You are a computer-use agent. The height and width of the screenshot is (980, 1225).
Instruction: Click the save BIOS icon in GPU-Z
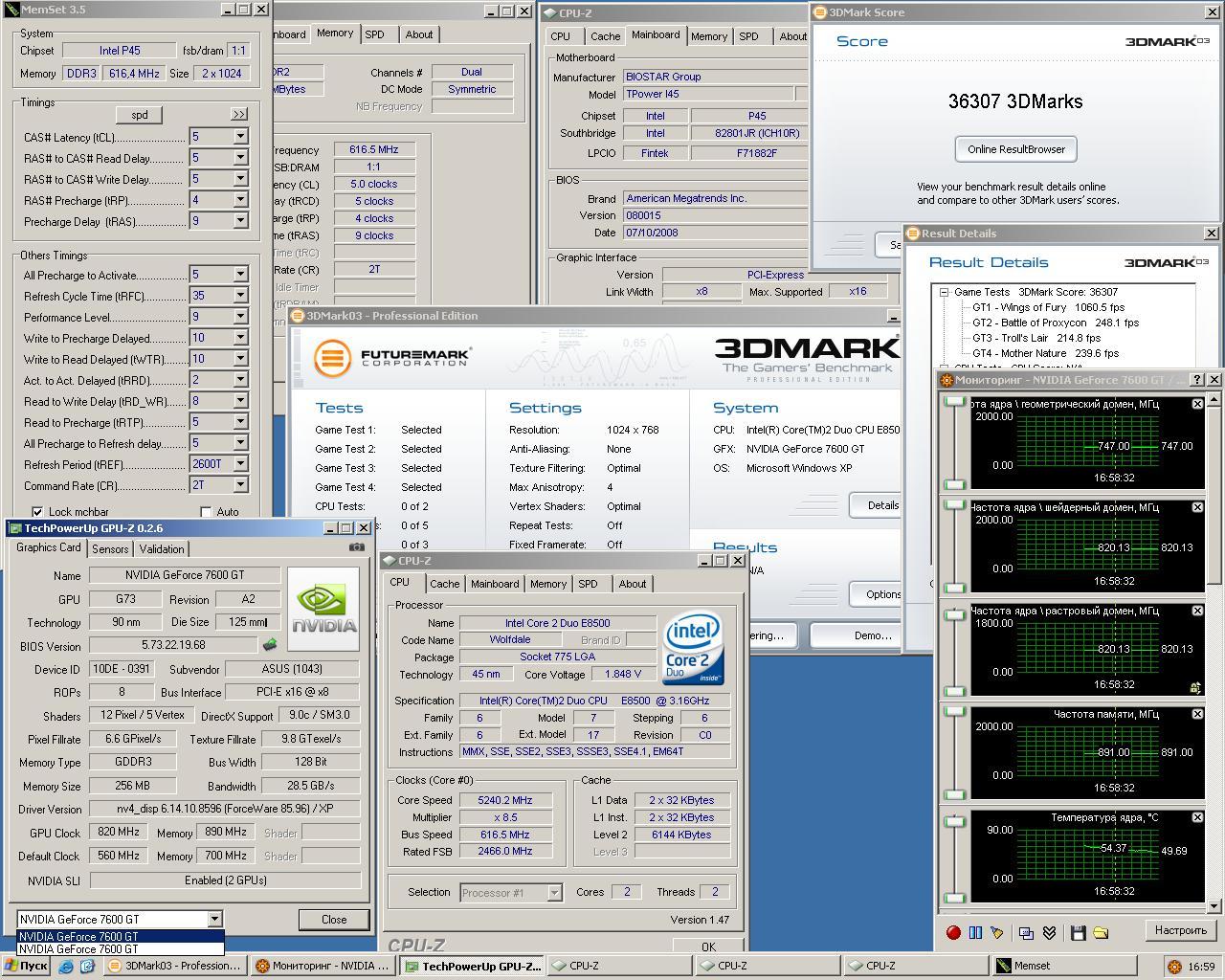pyautogui.click(x=270, y=645)
